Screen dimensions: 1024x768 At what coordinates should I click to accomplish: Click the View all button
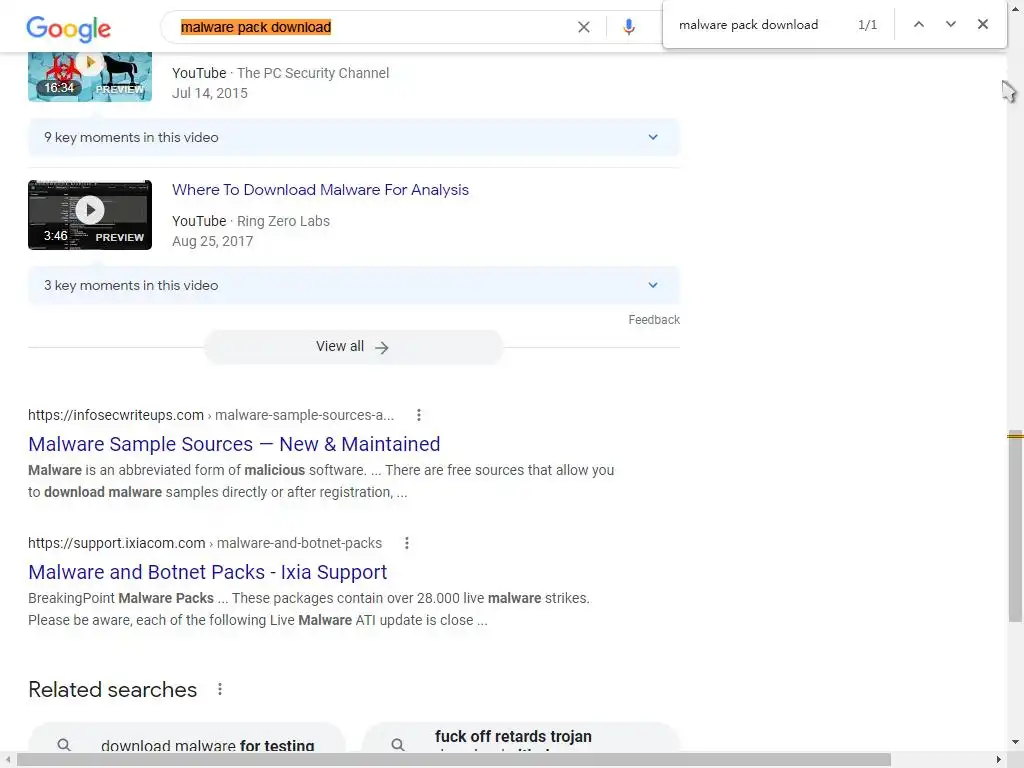point(353,347)
